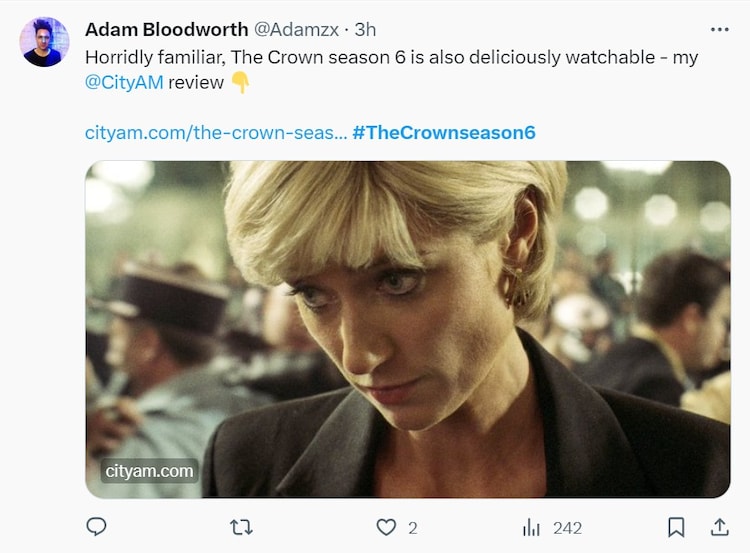This screenshot has width=750, height=553.
Task: Reply to Adam Bloodworth's tweet
Action: tap(97, 527)
